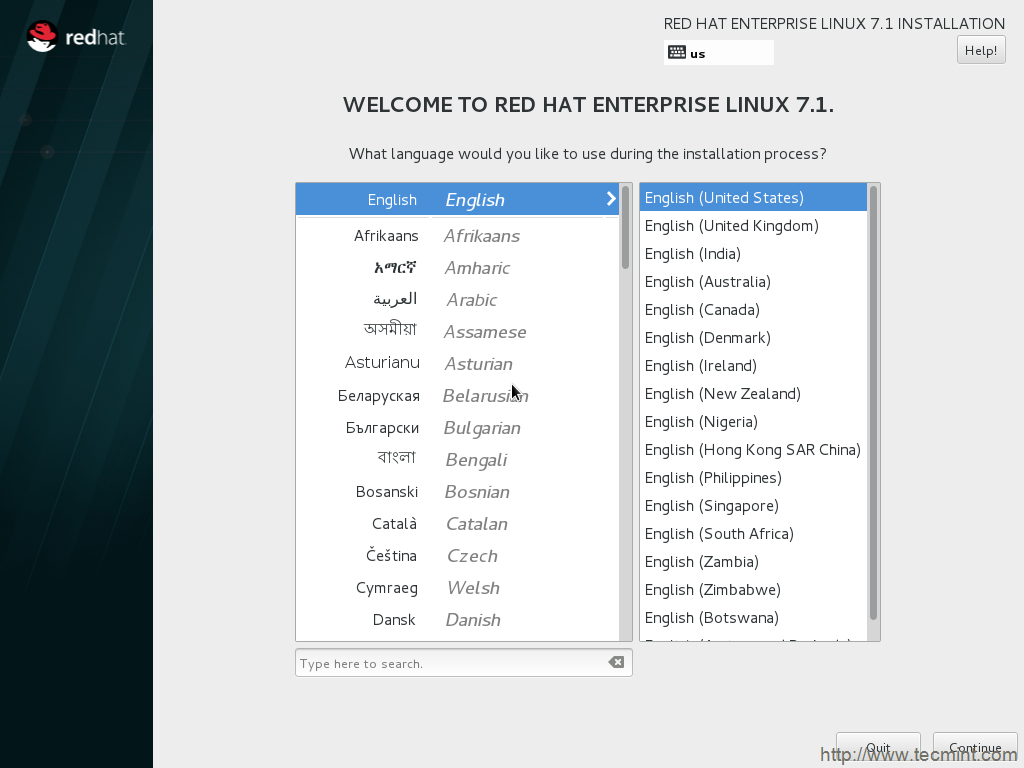Image resolution: width=1024 pixels, height=768 pixels.
Task: Choose English (Philippines) locale
Action: [754, 478]
